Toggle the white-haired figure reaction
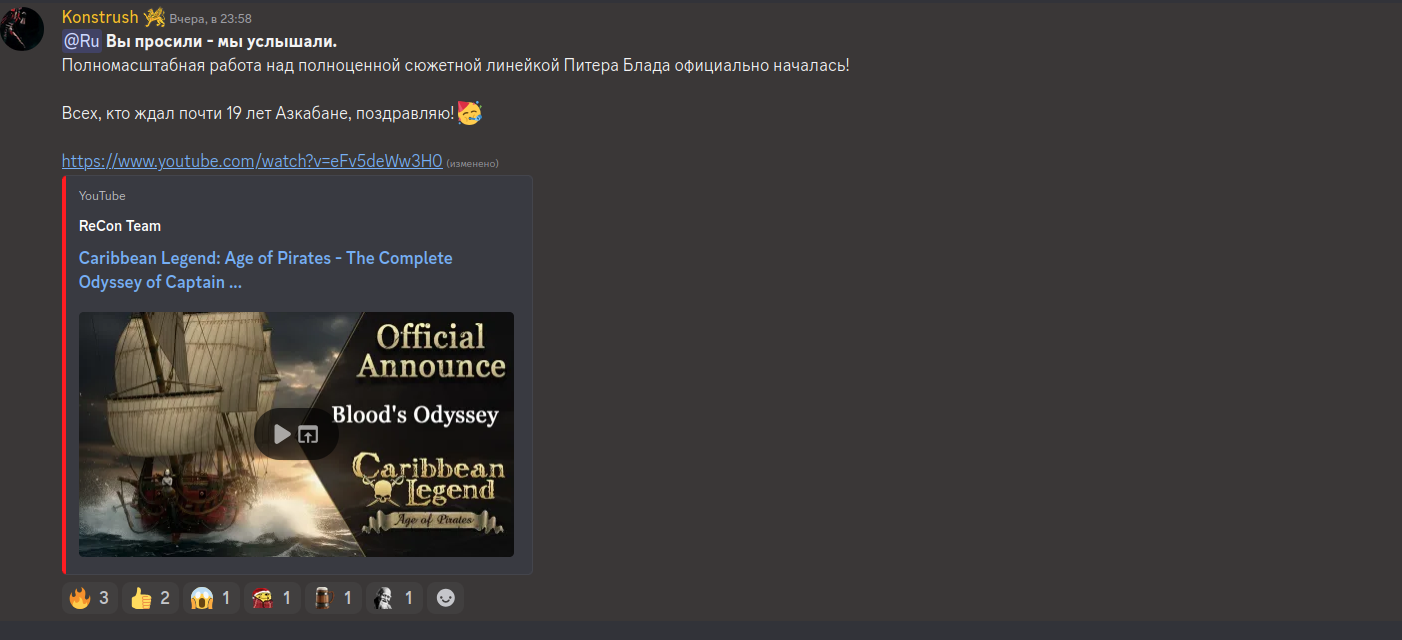Screen dimensions: 1402x640 (394, 598)
